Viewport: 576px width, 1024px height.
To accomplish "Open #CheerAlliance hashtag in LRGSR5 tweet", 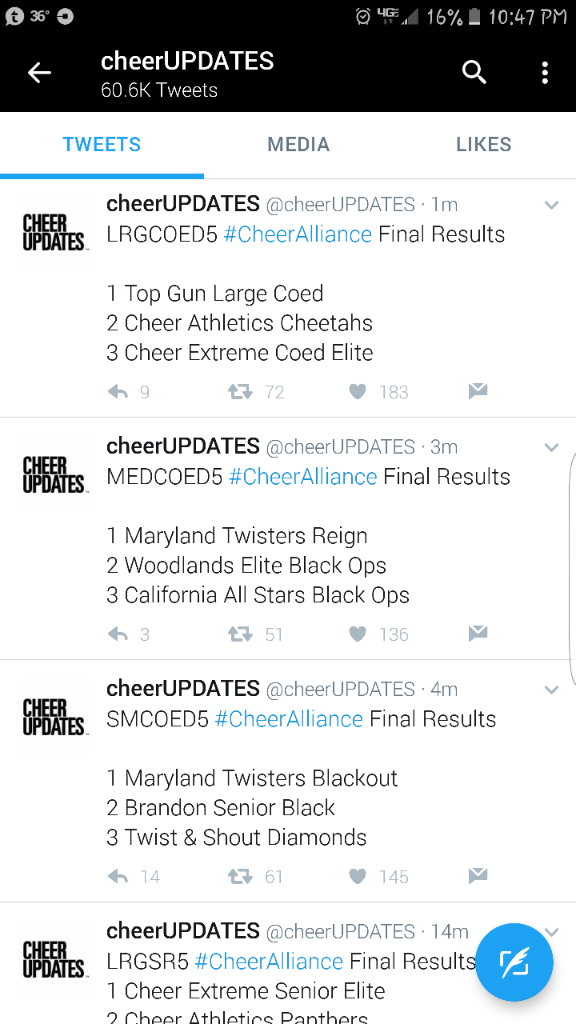I will [268, 961].
